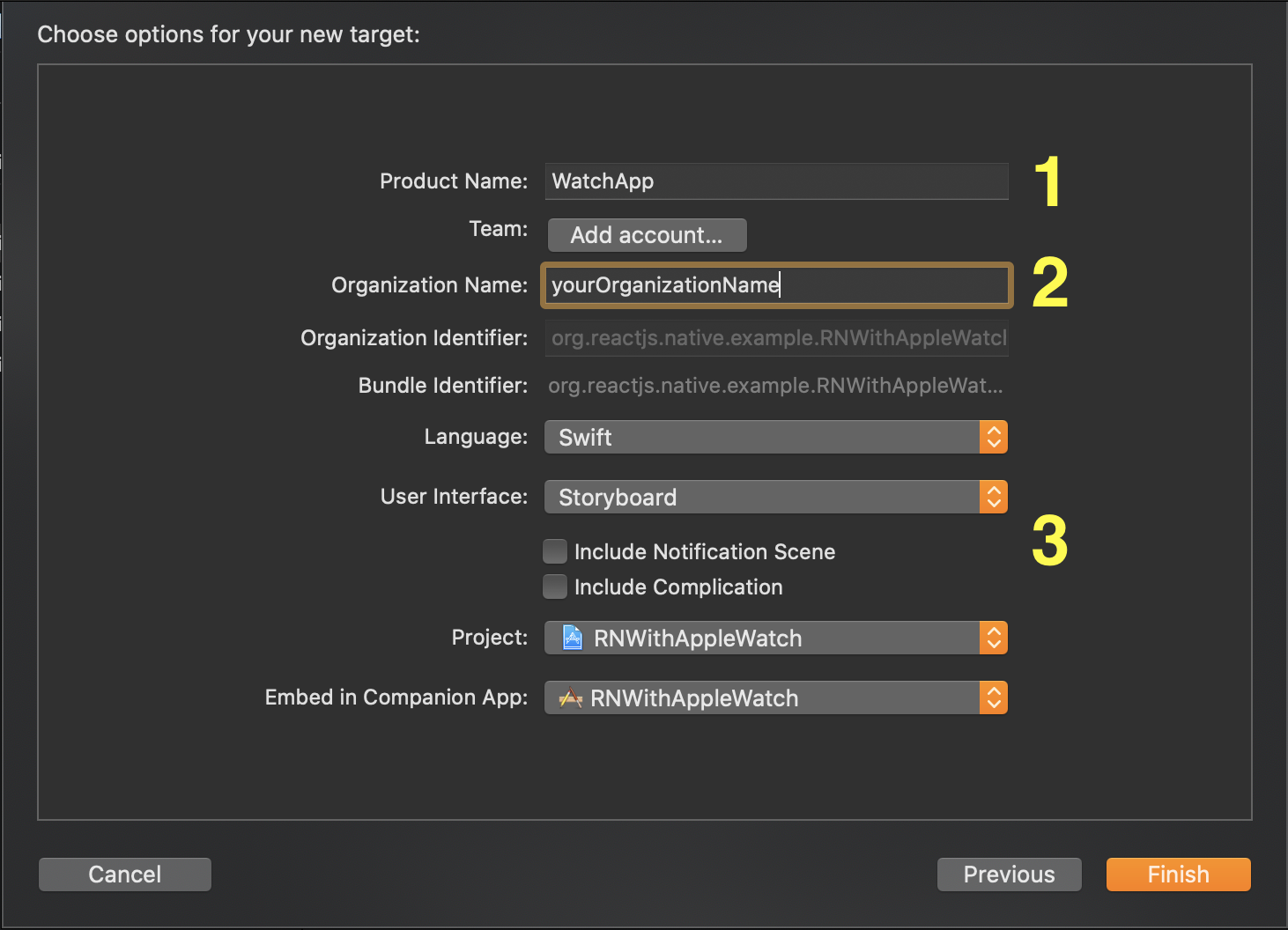The height and width of the screenshot is (930, 1288).
Task: Select the Organization Identifier field
Action: pyautogui.click(x=775, y=338)
